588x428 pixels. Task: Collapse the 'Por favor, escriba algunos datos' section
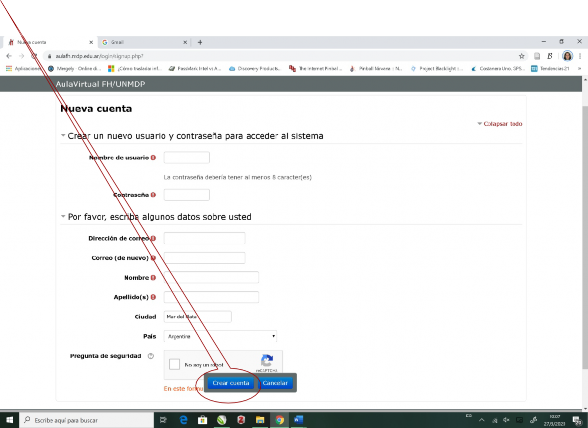(x=63, y=216)
